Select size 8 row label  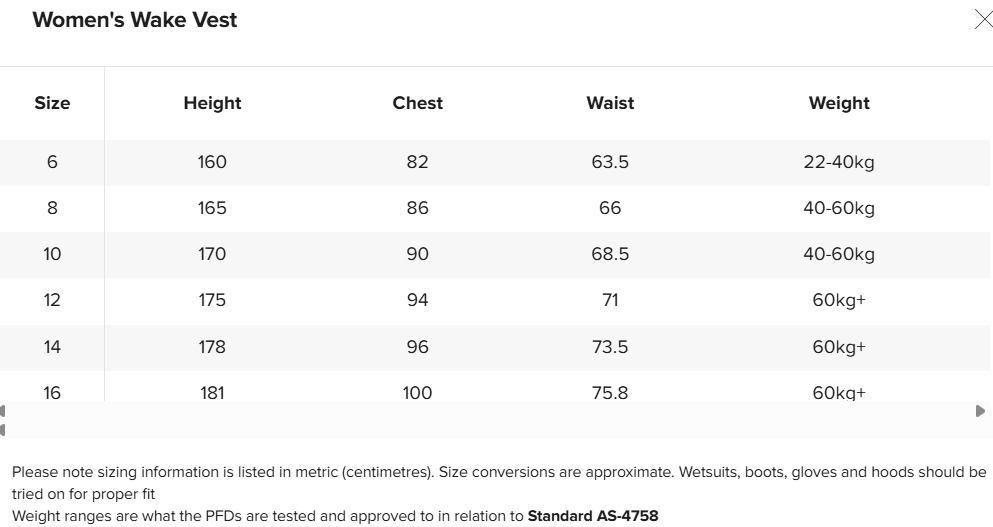[x=52, y=208]
